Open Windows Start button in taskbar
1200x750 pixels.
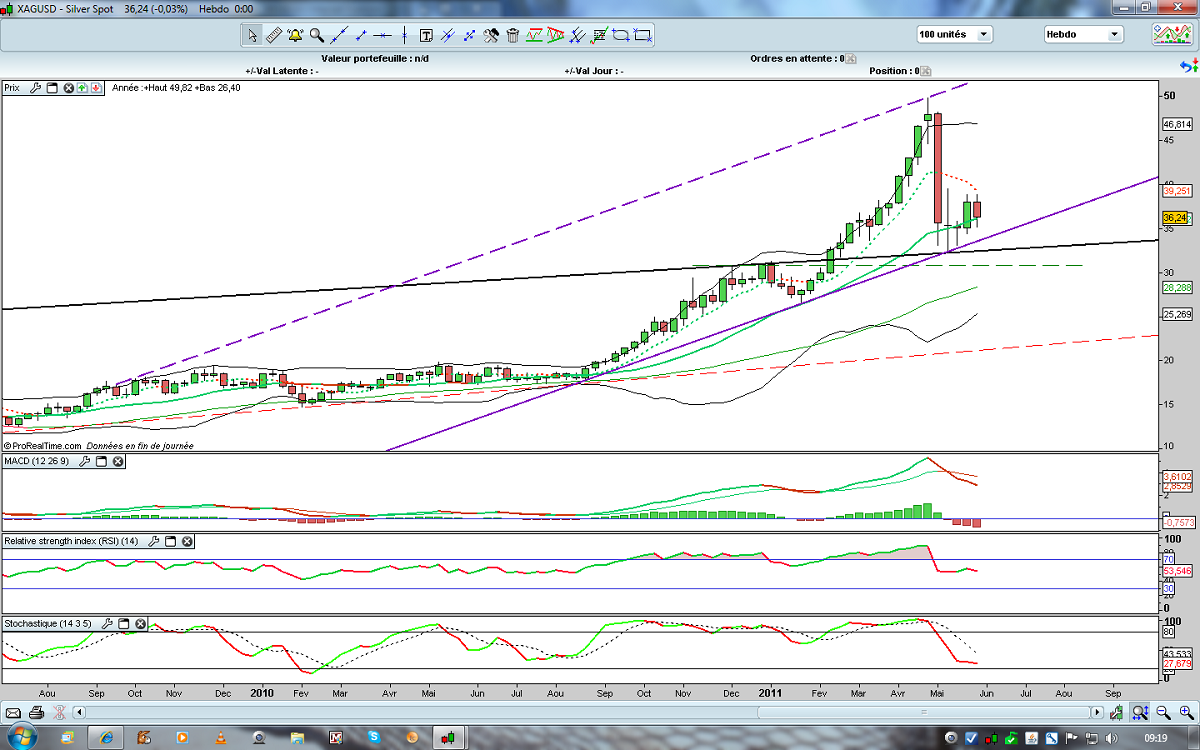[22, 737]
